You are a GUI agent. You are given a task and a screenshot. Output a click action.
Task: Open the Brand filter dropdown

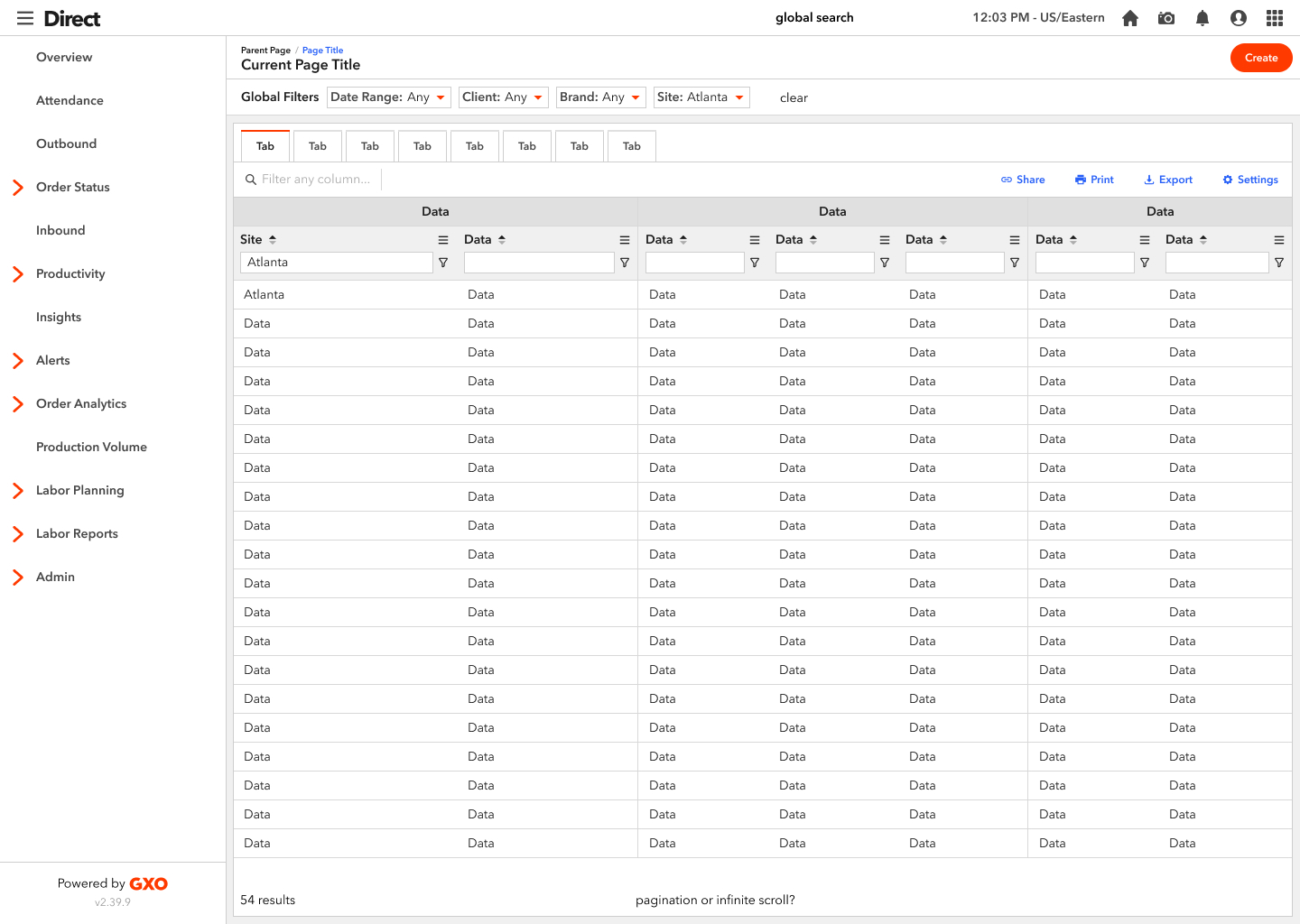(600, 97)
